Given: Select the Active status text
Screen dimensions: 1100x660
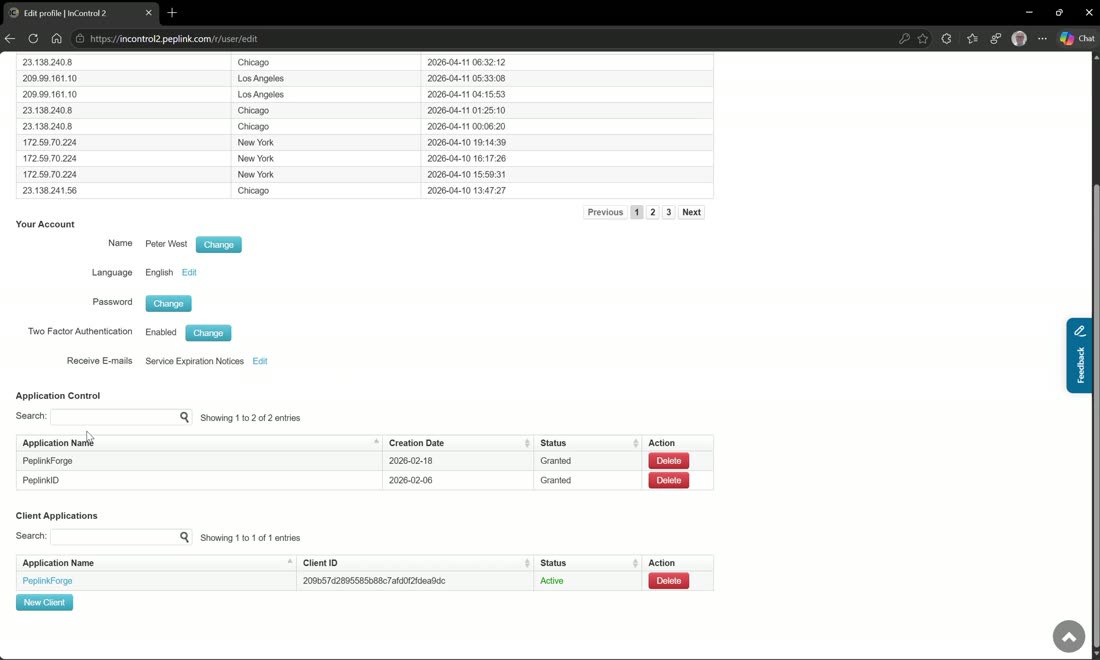Looking at the screenshot, I should [551, 581].
